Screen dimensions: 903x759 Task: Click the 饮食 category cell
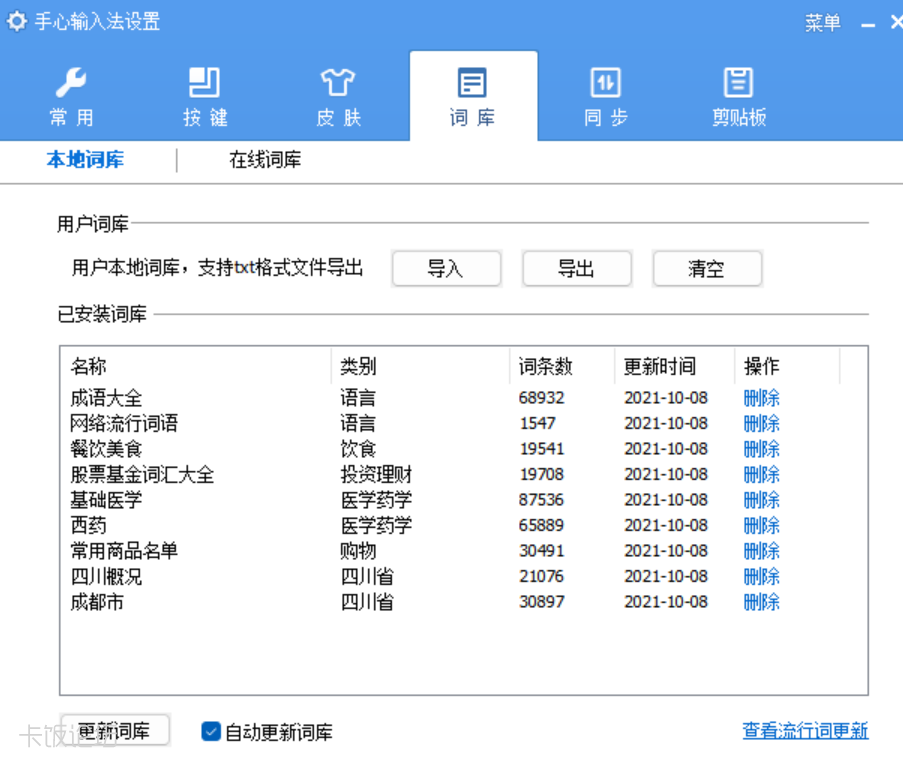pos(358,449)
